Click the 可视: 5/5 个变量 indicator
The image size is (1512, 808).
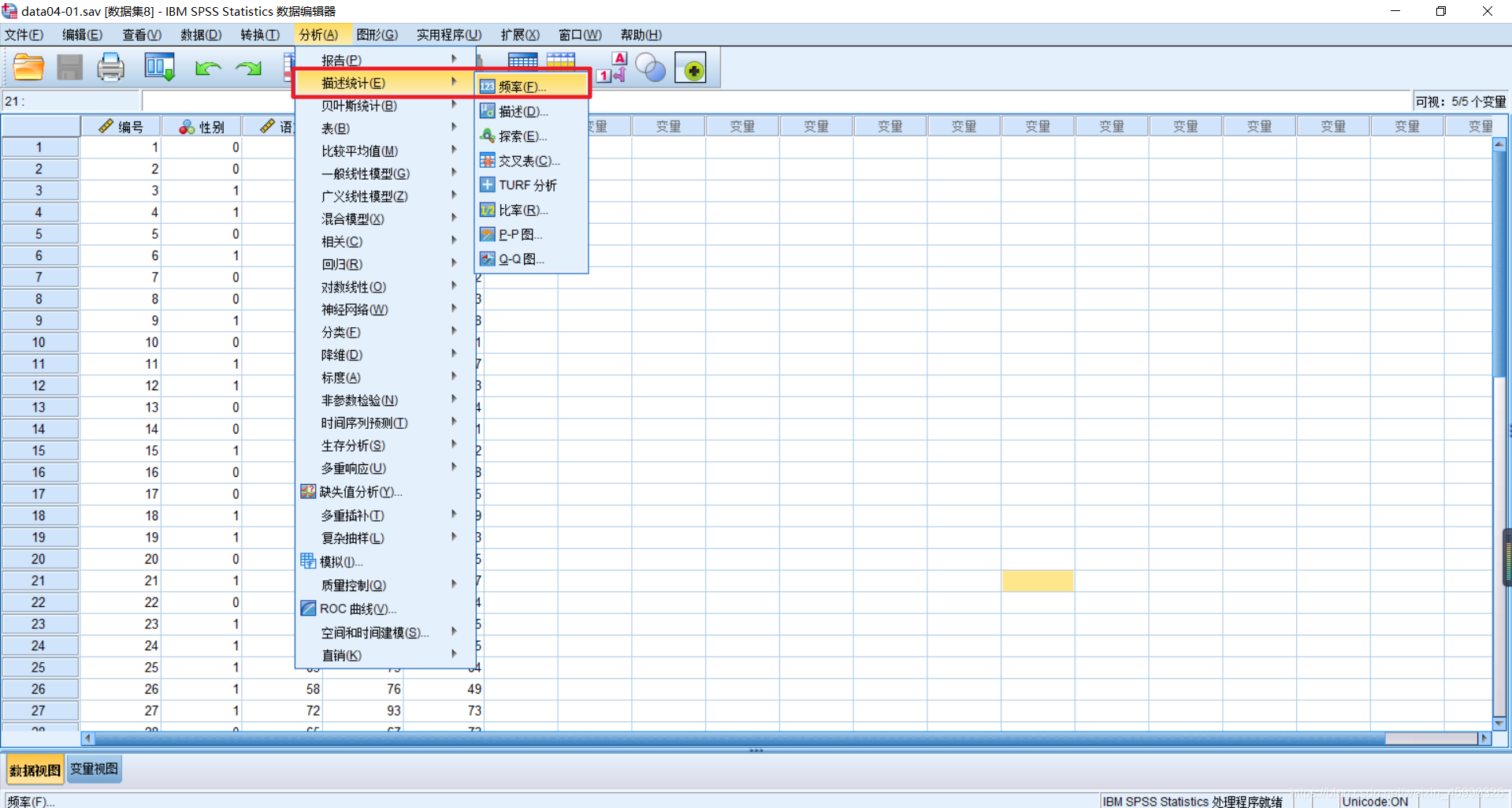tap(1460, 102)
